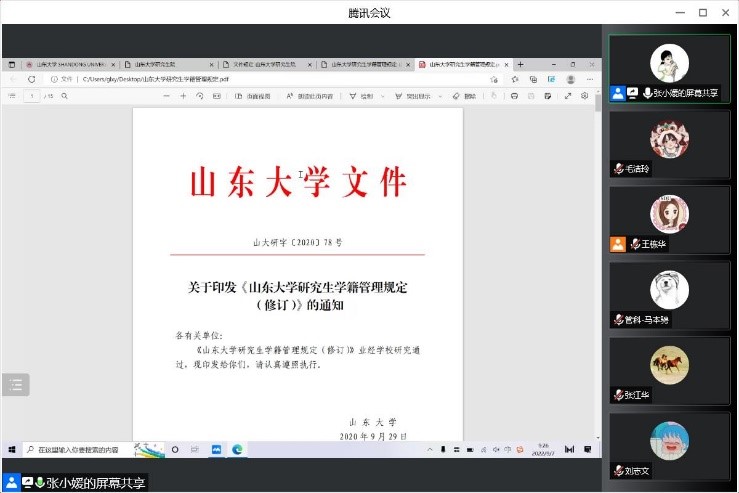Switch to the fourth tab 山东大学研究生学籍管理规定
This screenshot has height=493, width=739.
pos(365,65)
